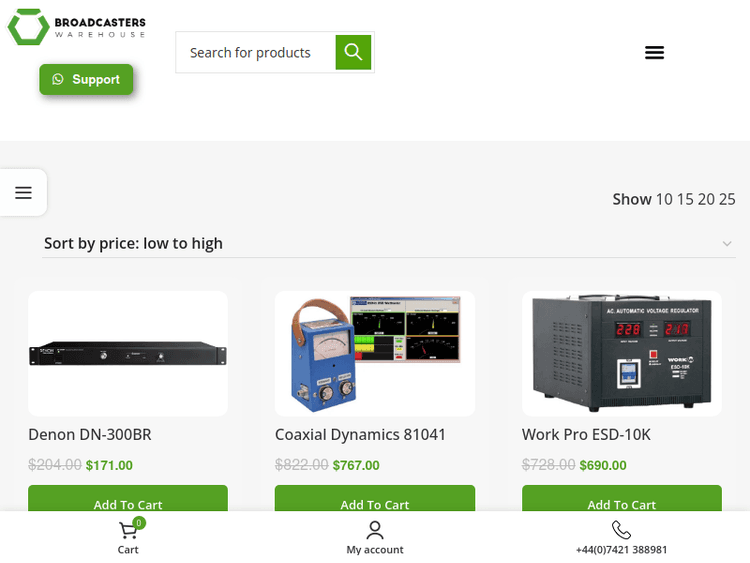Click the Broadcasters Warehouse logo

tap(76, 27)
